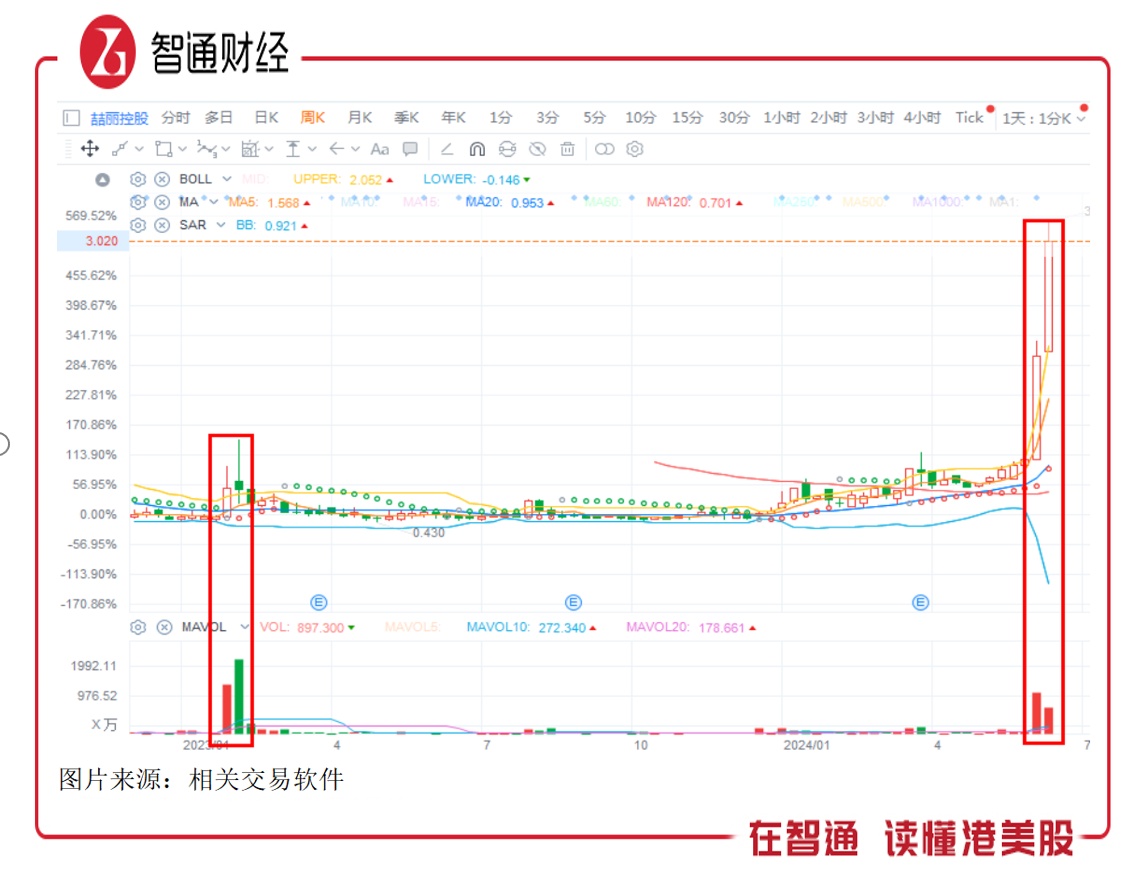Open the wave tool dropdown arrow
Image resolution: width=1137 pixels, height=891 pixels.
click(226, 149)
